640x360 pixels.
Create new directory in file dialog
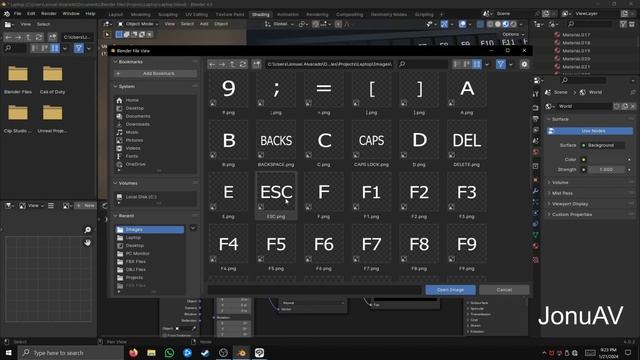click(x=256, y=64)
